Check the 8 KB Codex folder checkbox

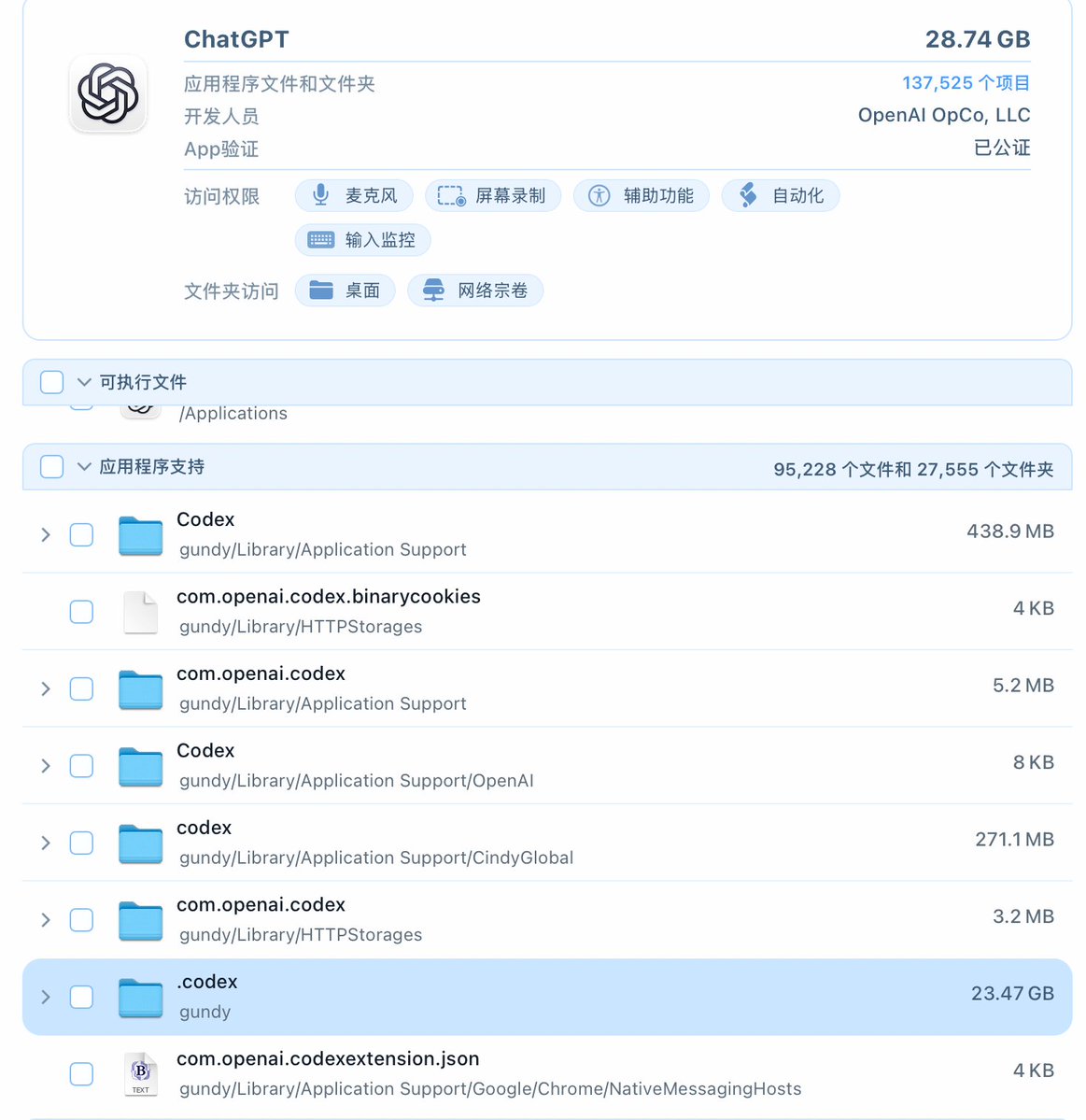point(81,766)
